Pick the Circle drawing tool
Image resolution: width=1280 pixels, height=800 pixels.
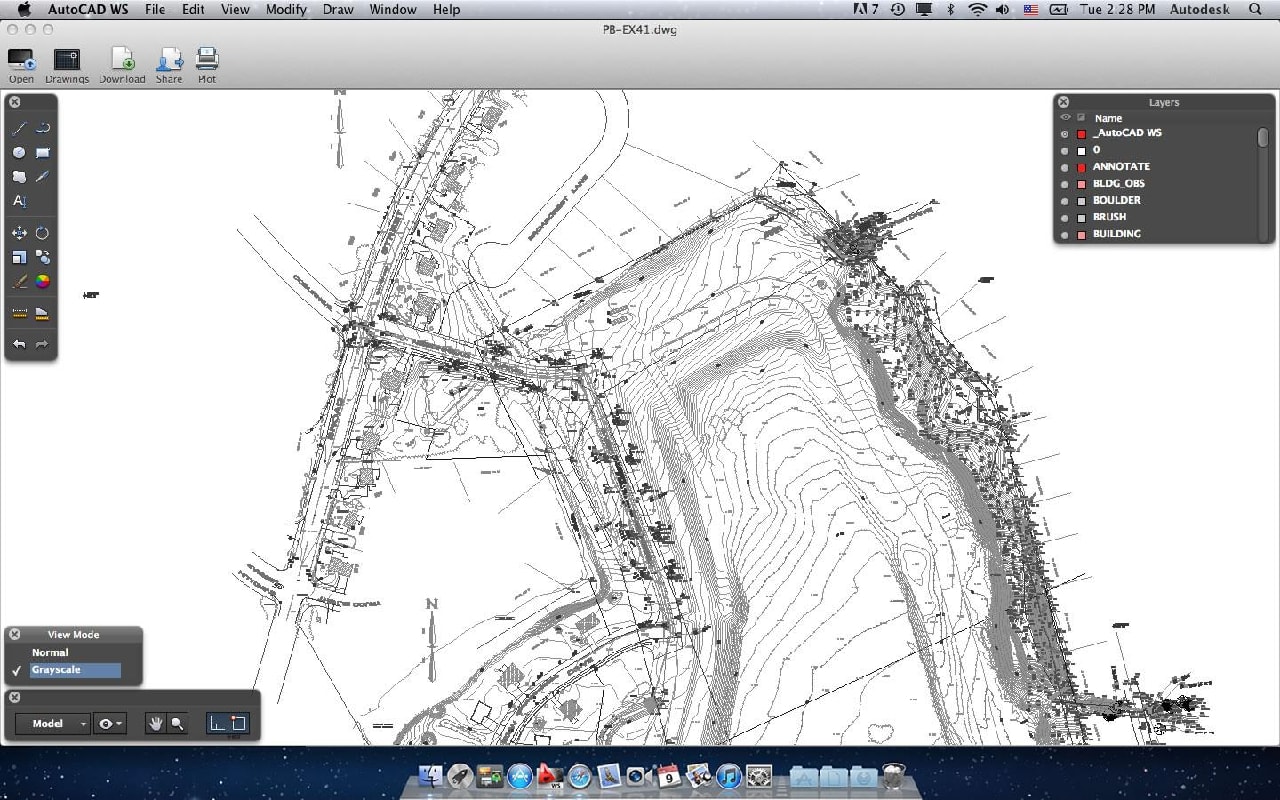point(18,152)
